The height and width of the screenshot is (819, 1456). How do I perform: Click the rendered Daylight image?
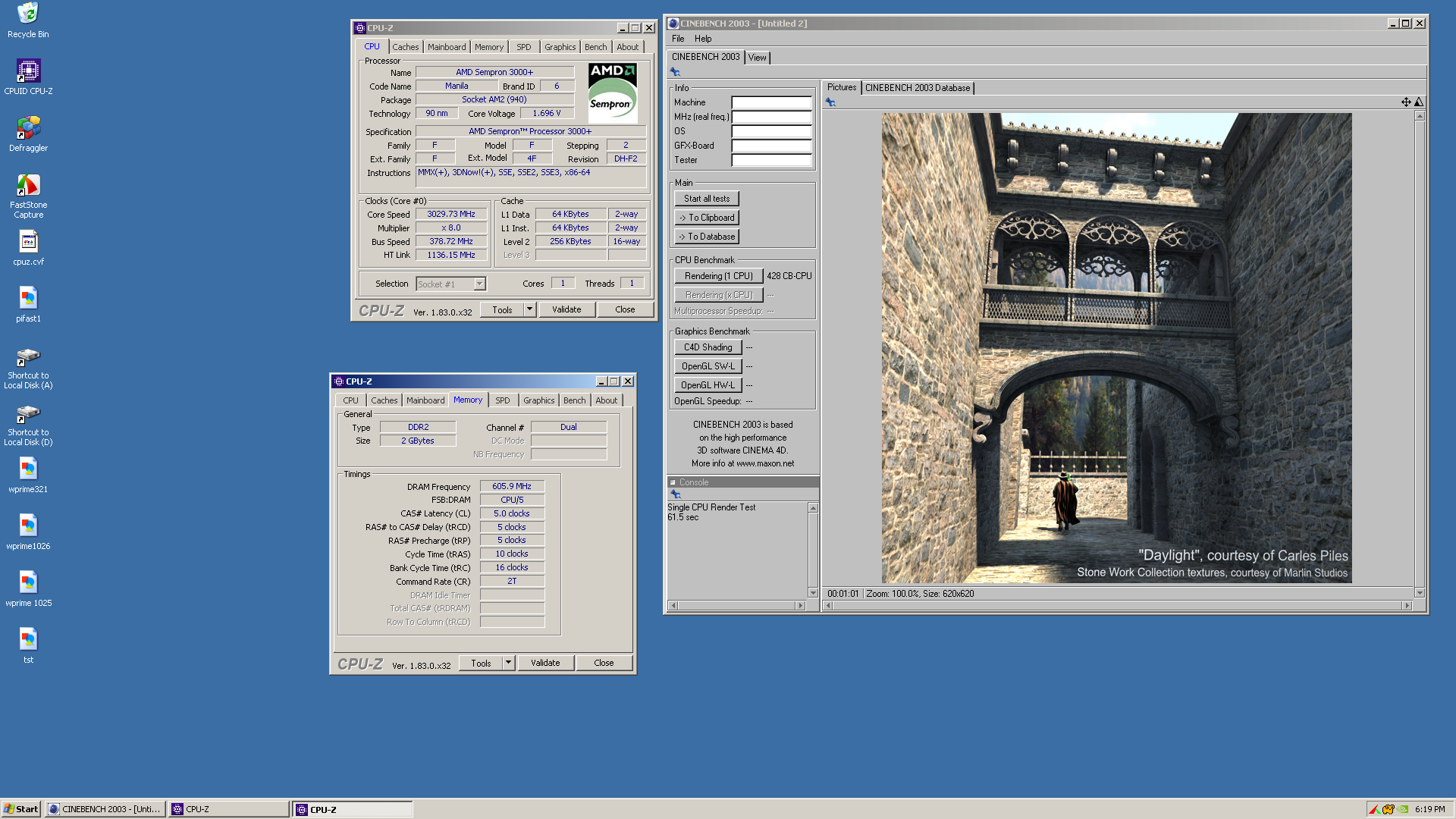1116,348
